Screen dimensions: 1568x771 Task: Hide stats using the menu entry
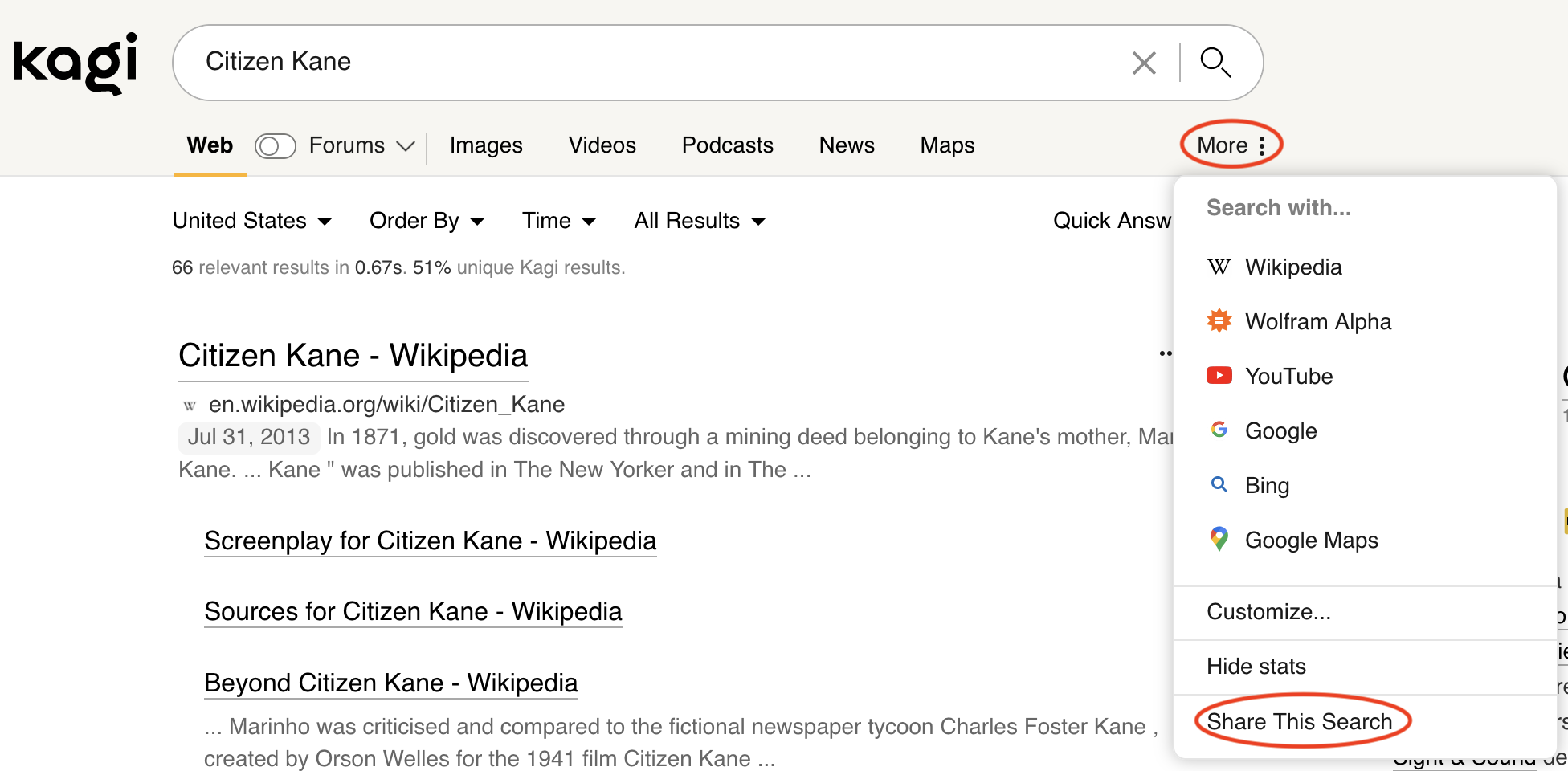point(1256,666)
